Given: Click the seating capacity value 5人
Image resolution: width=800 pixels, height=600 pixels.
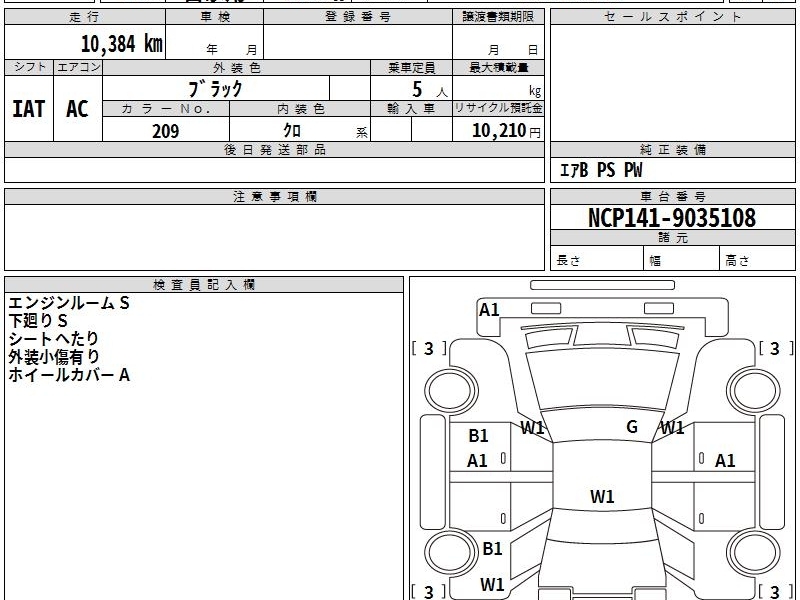Looking at the screenshot, I should point(429,90).
